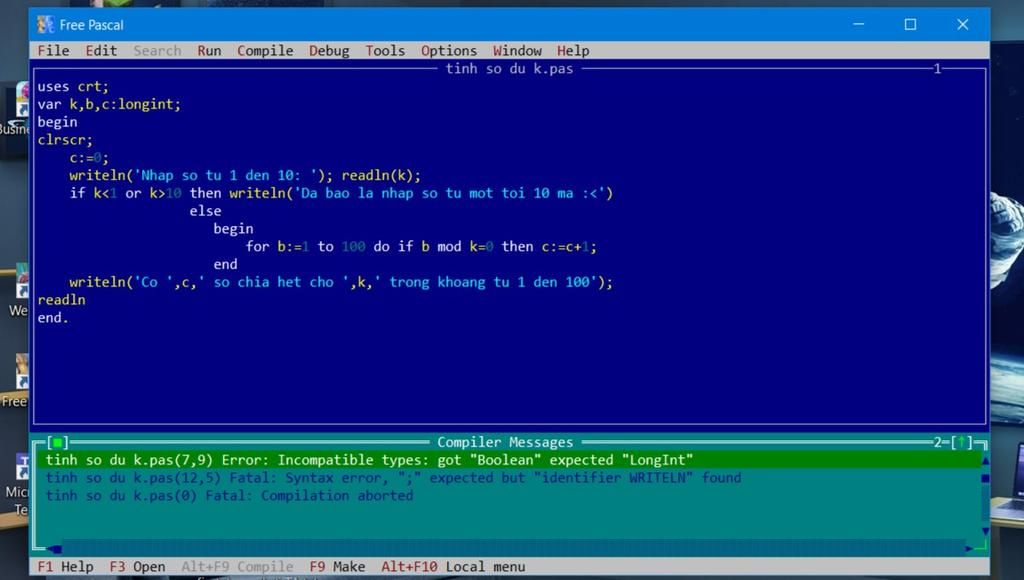Click the readln line before end.

click(61, 300)
